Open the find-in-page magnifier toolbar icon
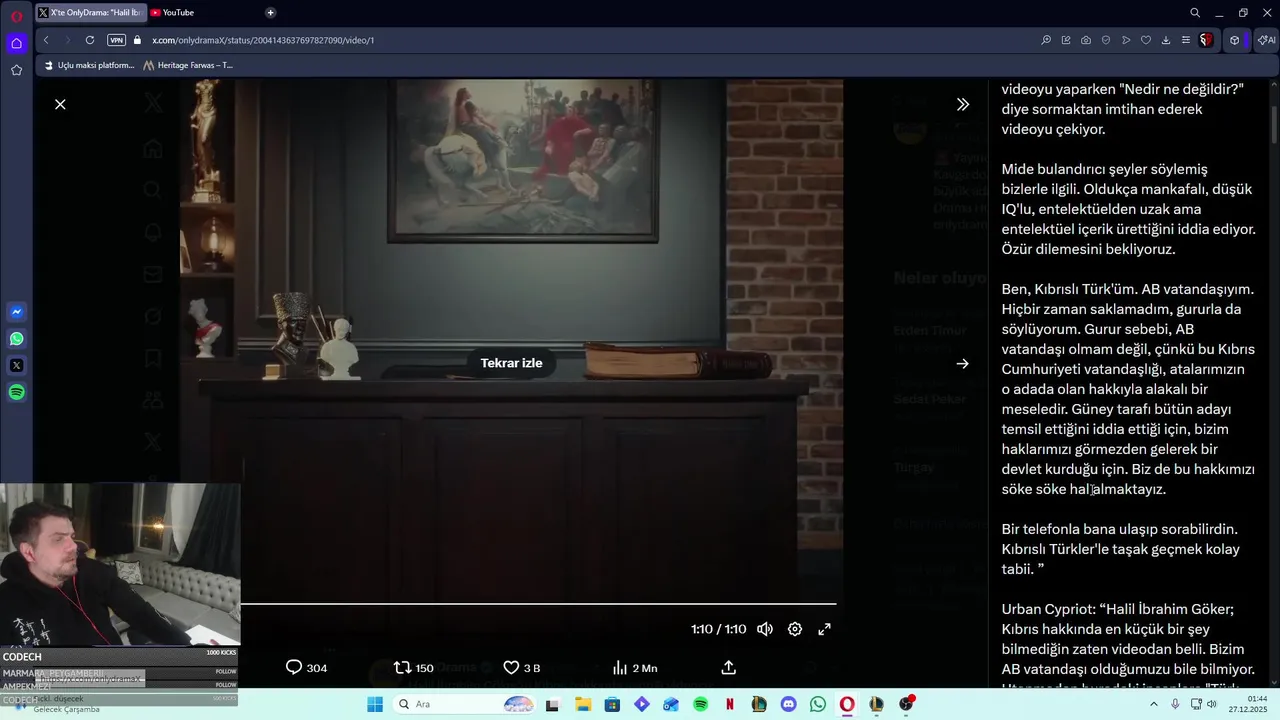This screenshot has width=1280, height=720. click(1046, 40)
